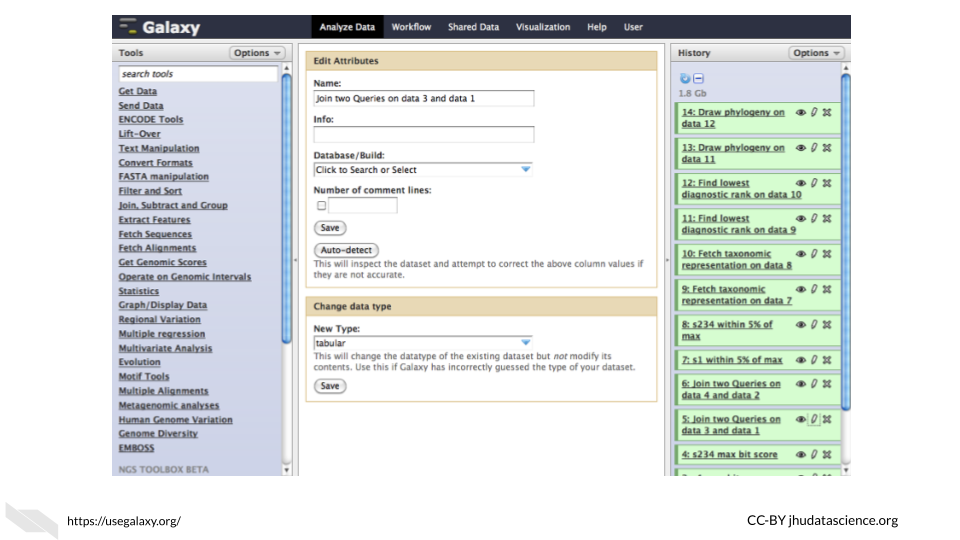
Task: Switch to the Analyze Data tab
Action: coord(347,27)
